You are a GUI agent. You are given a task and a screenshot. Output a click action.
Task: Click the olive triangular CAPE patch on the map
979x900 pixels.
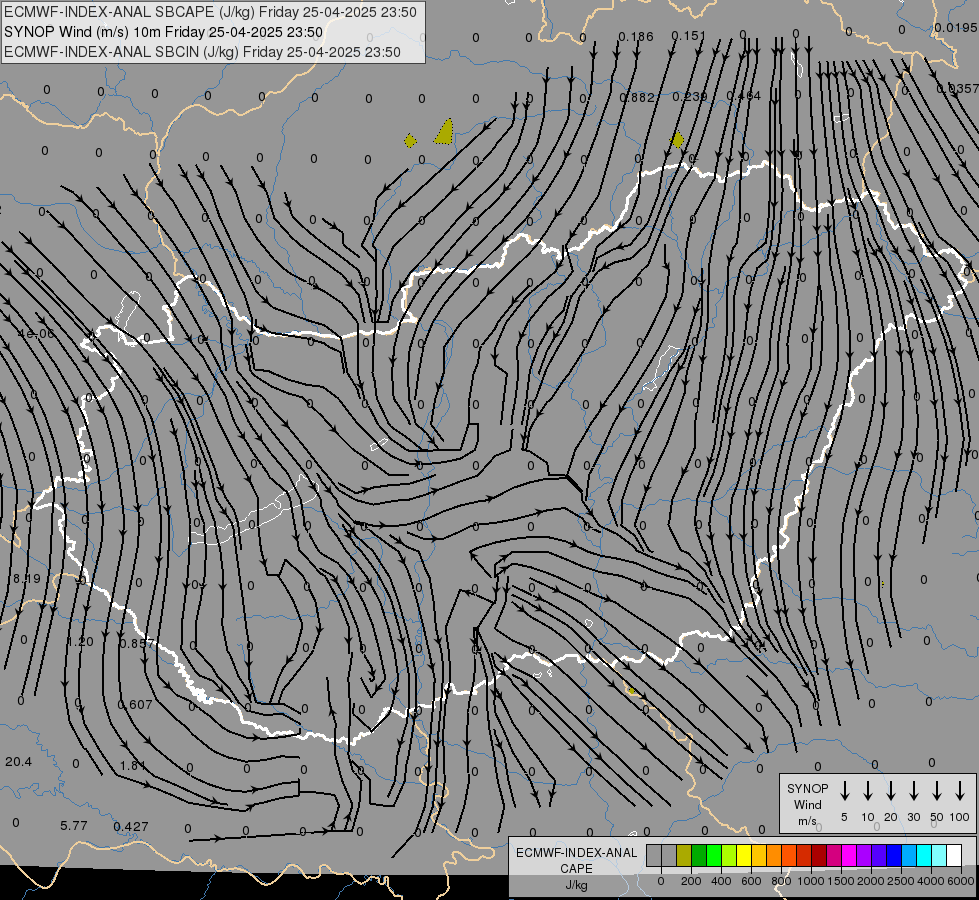(x=445, y=133)
